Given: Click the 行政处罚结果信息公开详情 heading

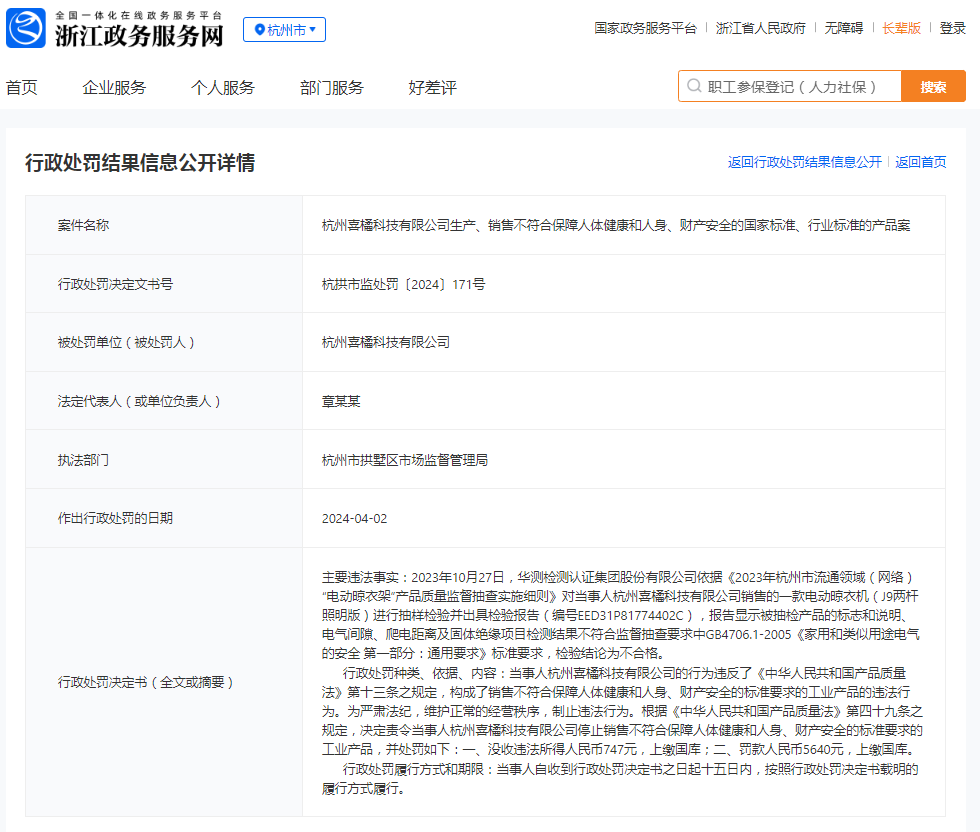Looking at the screenshot, I should pyautogui.click(x=140, y=163).
